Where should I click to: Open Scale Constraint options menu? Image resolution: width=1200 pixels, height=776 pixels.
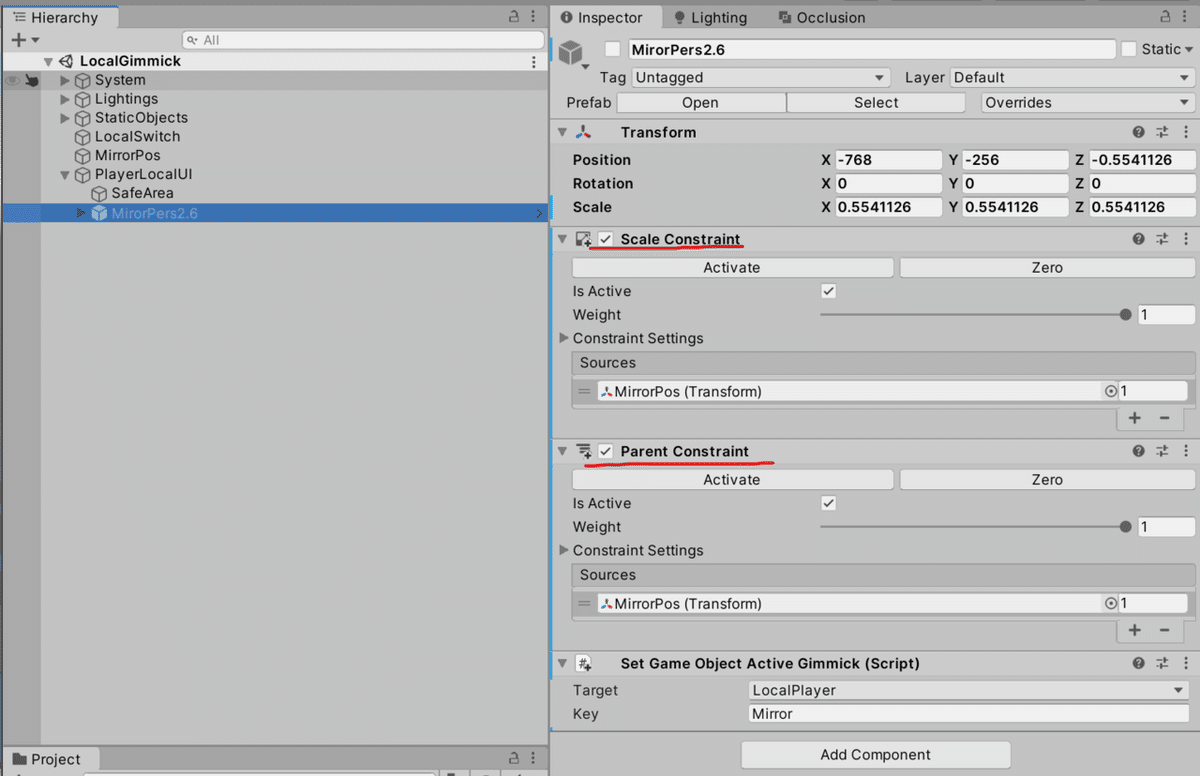pyautogui.click(x=1185, y=239)
